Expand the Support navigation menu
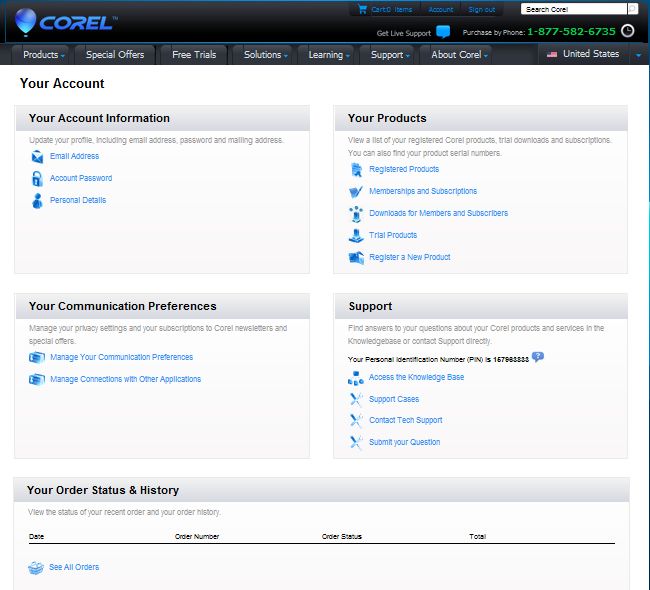 (390, 55)
